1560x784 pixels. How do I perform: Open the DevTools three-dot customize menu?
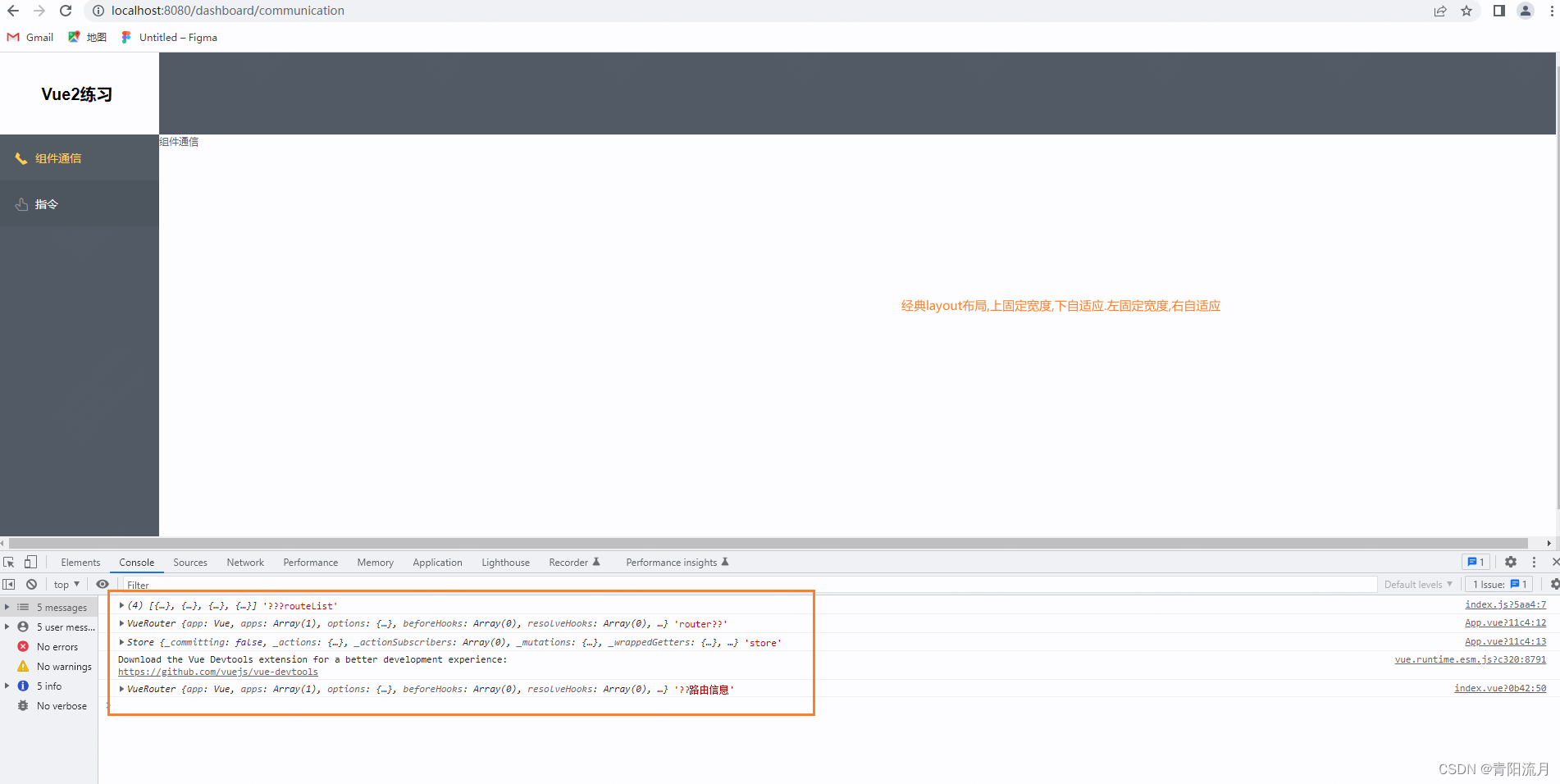click(x=1534, y=562)
